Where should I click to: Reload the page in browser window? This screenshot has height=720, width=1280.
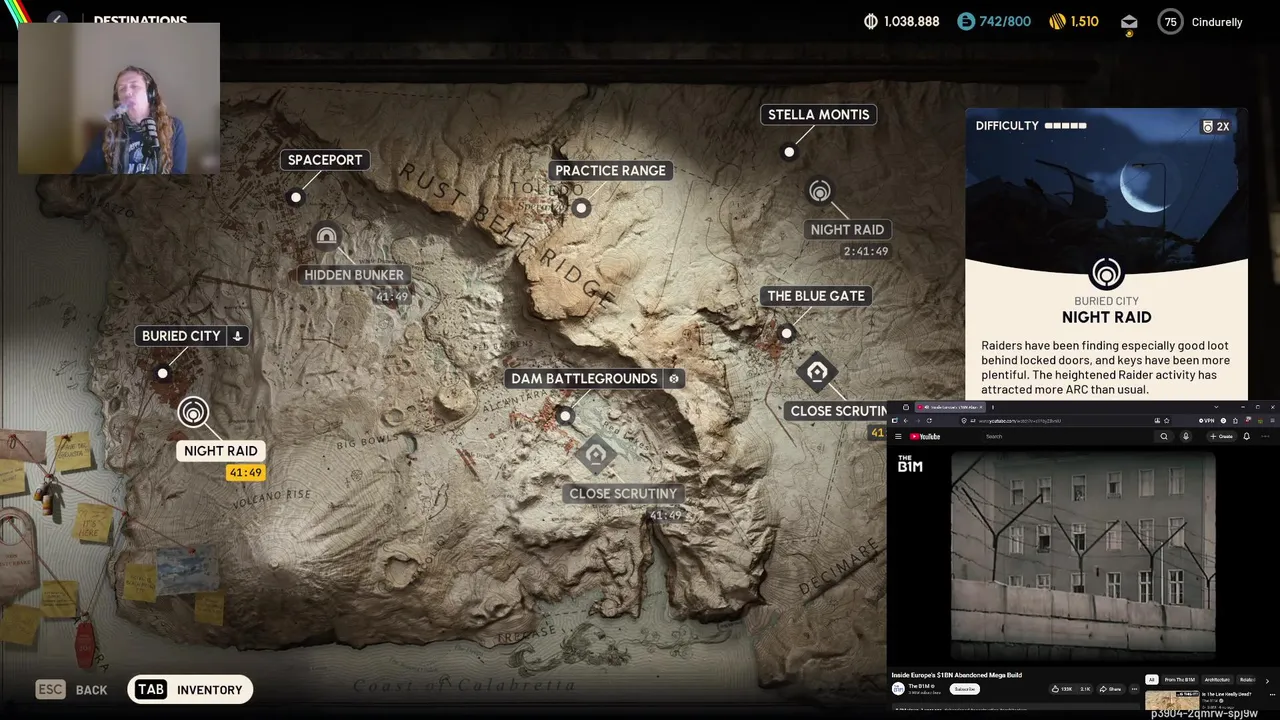point(929,421)
